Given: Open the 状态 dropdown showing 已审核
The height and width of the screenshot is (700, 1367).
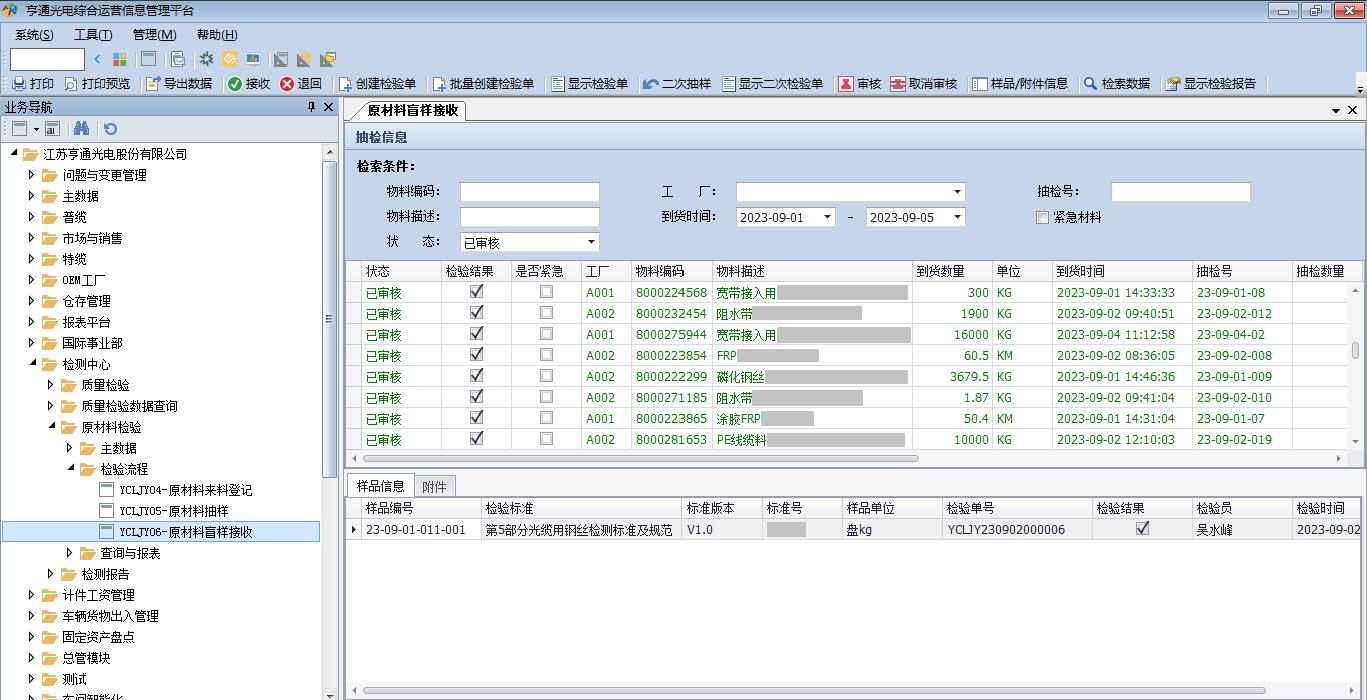Looking at the screenshot, I should pos(591,242).
